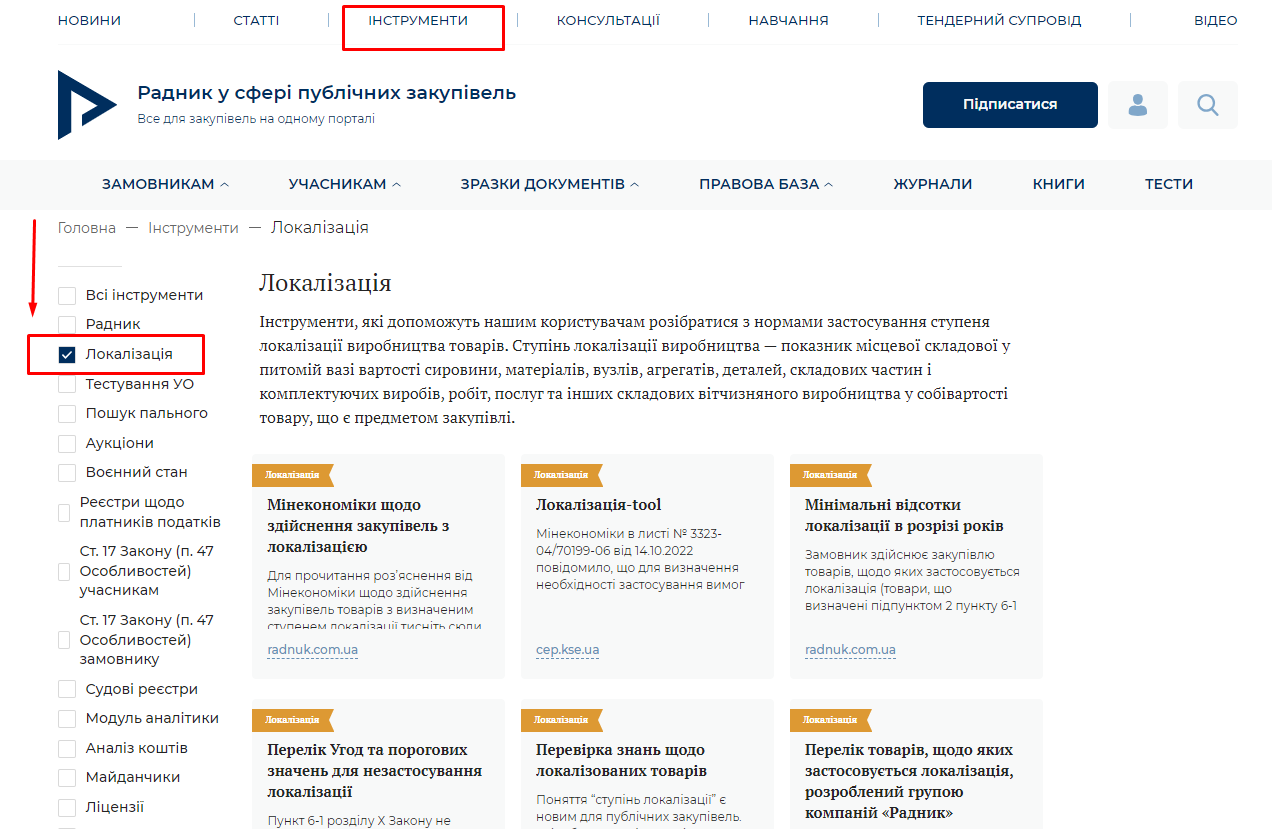The height and width of the screenshot is (829, 1272).
Task: Open the Інструменти top menu item
Action: pyautogui.click(x=418, y=20)
